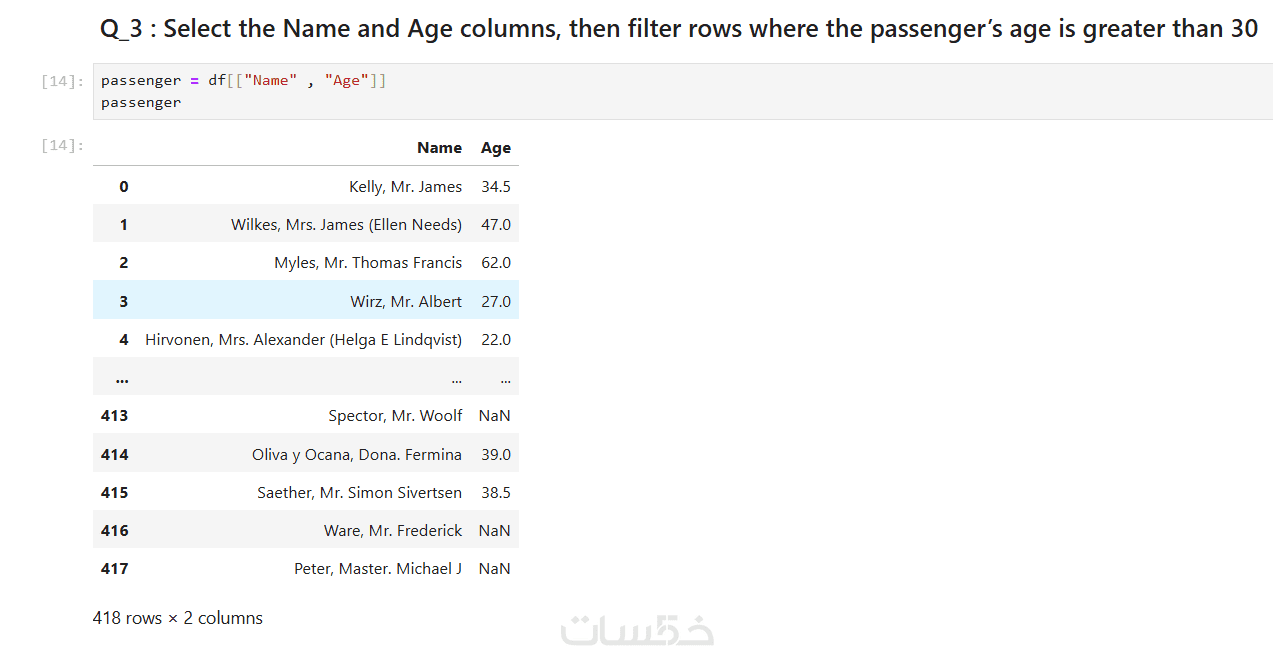Click the name Kelly, Mr. James

(405, 187)
